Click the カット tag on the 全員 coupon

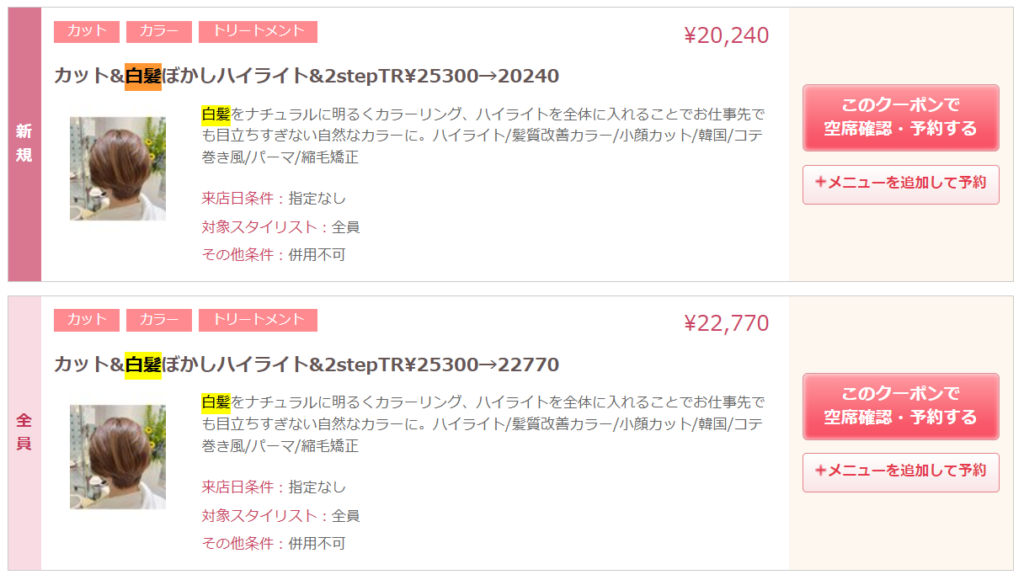click(87, 320)
